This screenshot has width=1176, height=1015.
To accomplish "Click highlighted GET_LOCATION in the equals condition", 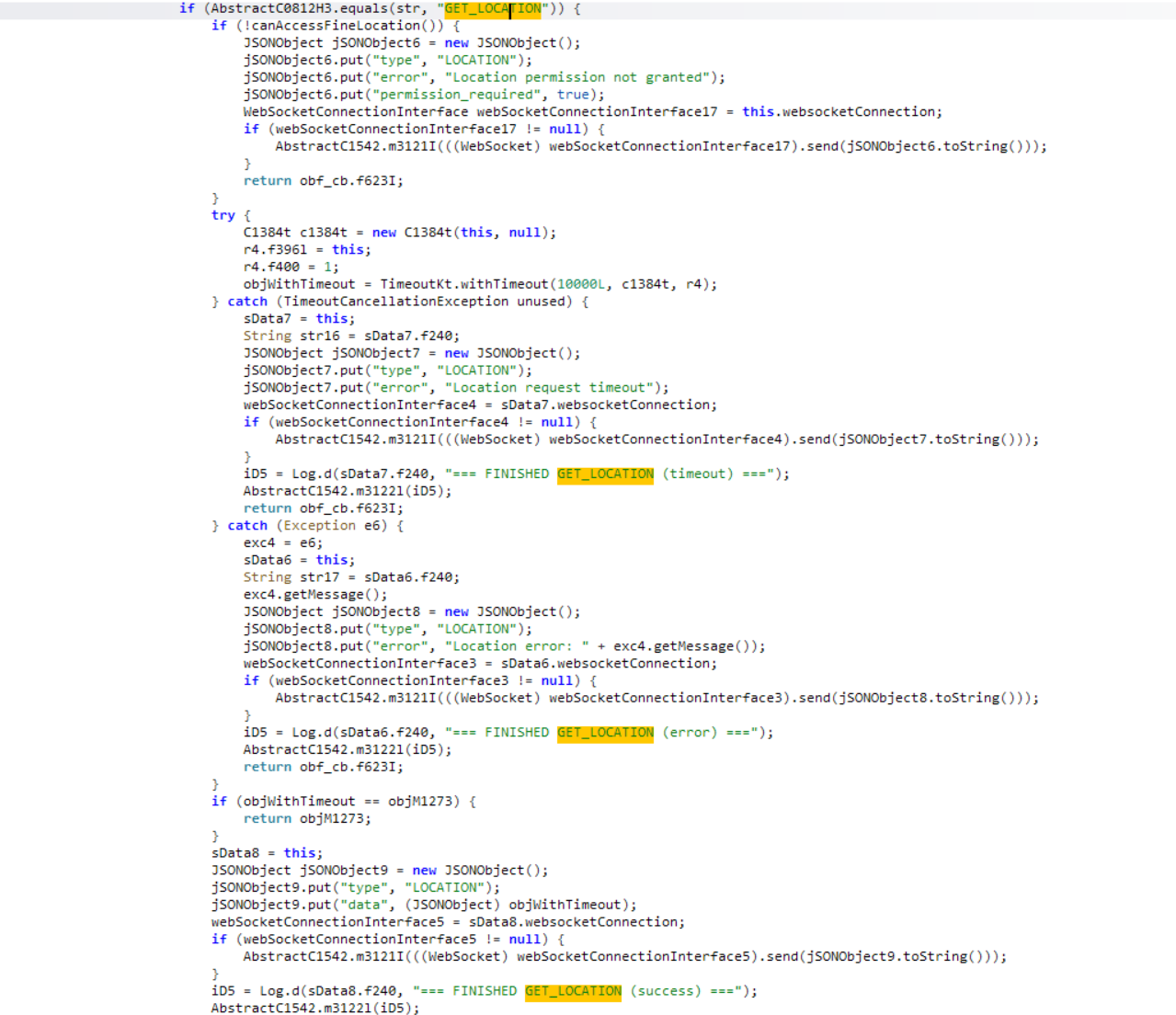I will coord(492,8).
